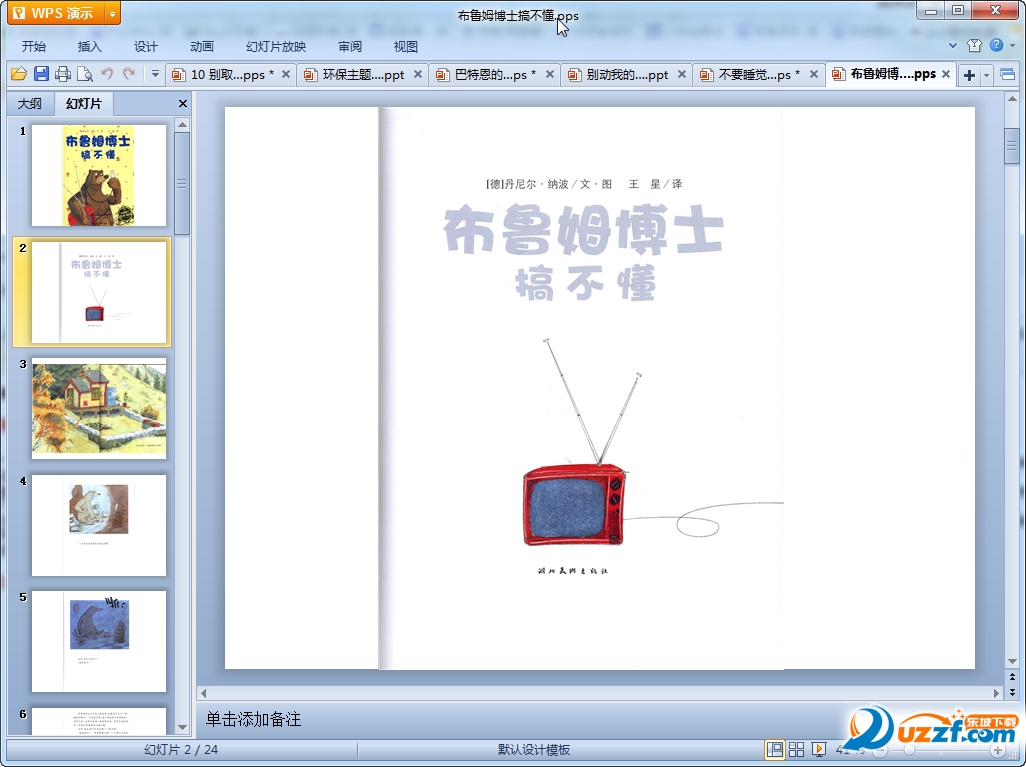Expand the quick access toolbar customization arrow
The image size is (1026, 767).
[x=155, y=74]
